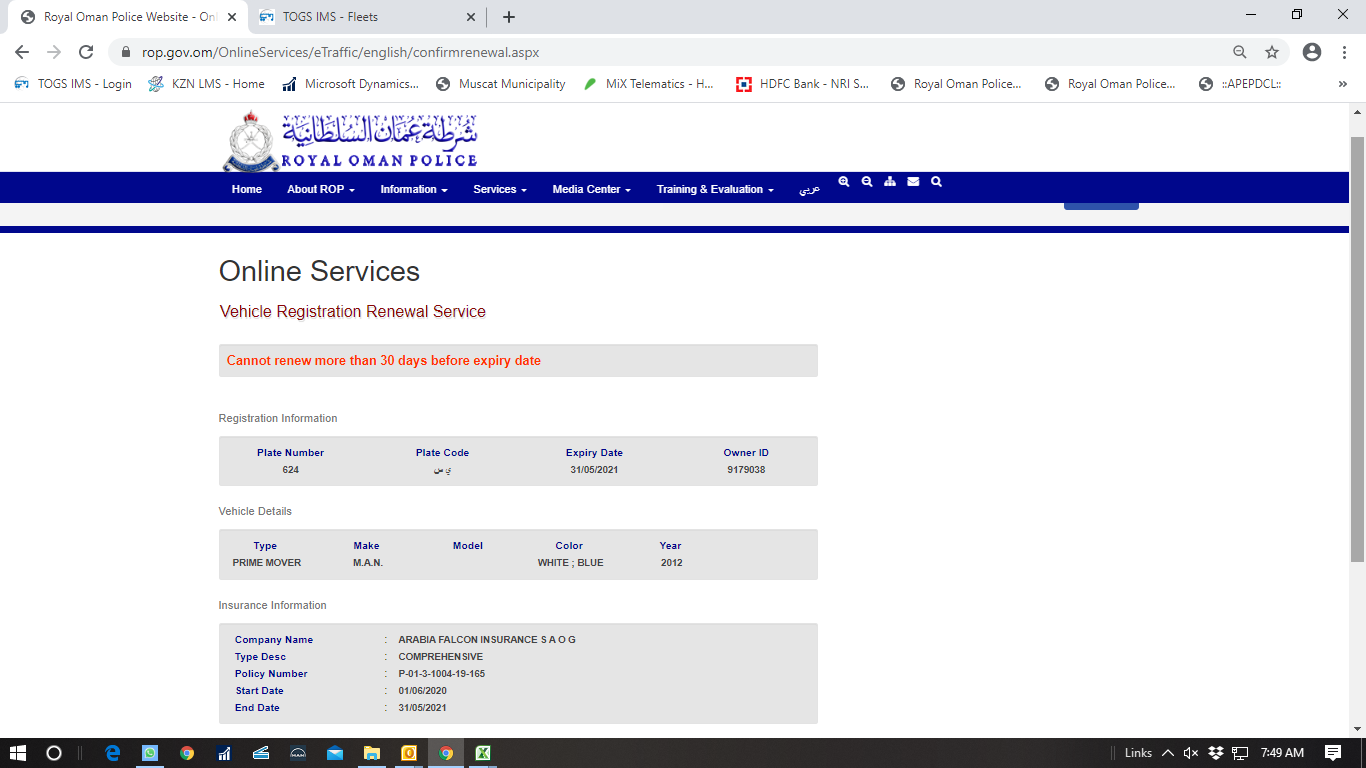This screenshot has width=1366, height=768.
Task: Open the Training & Evaluation dropdown
Action: (x=714, y=189)
